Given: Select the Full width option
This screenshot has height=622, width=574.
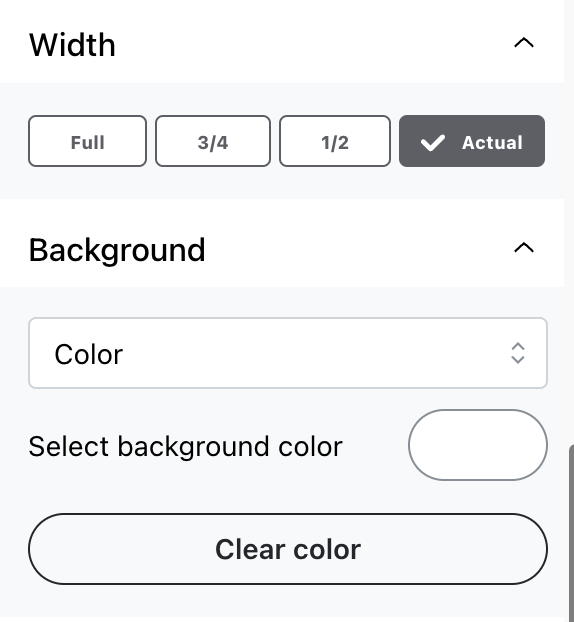Looking at the screenshot, I should [x=87, y=141].
